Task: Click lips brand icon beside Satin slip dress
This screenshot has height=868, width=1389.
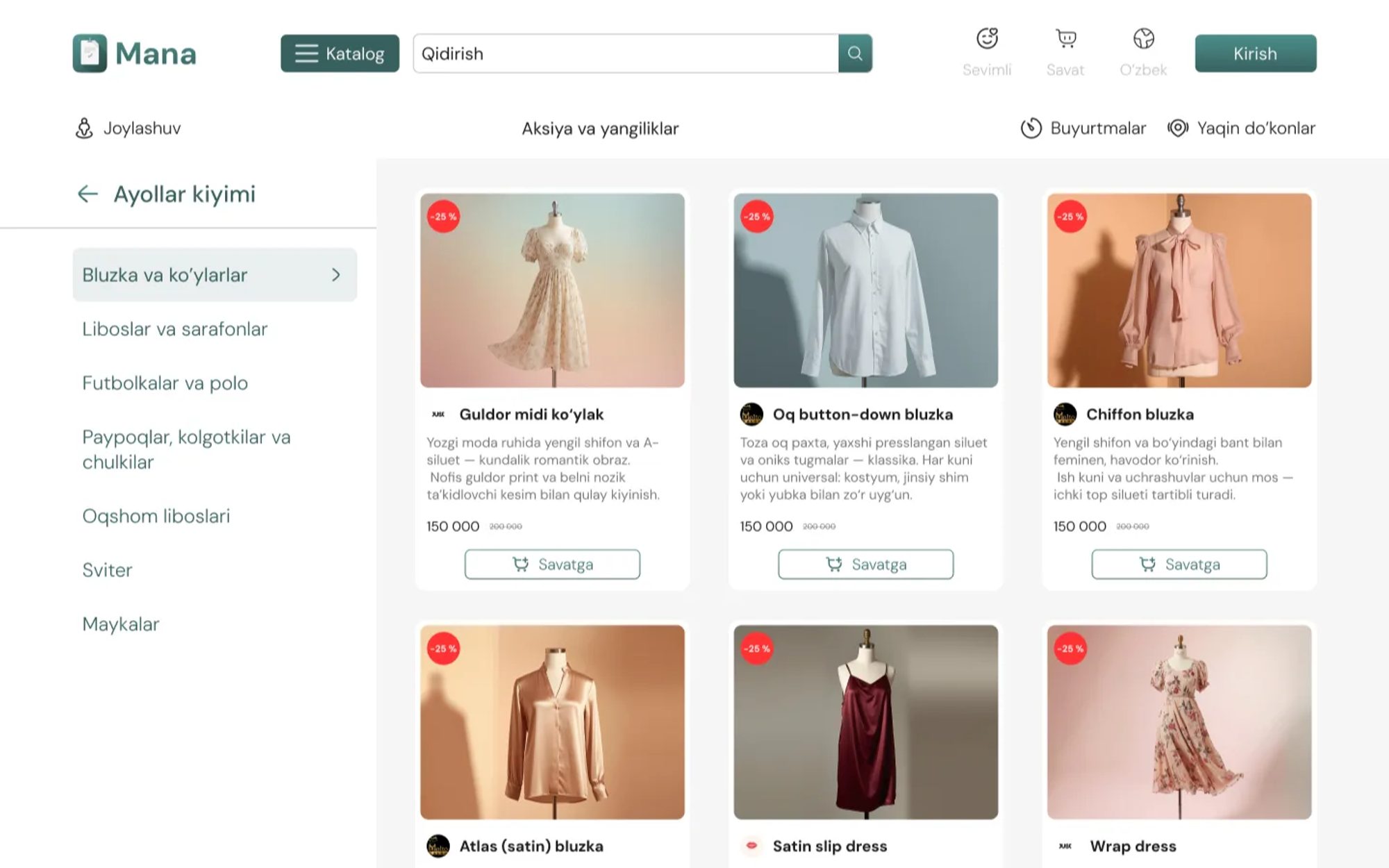Action: pos(751,846)
